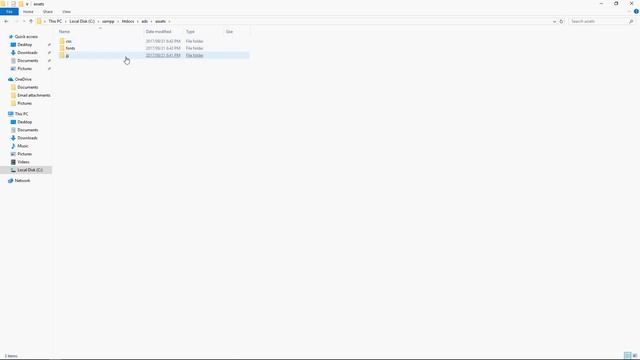Go back with the Back arrow
The width and height of the screenshot is (640, 360).
tap(6, 21)
